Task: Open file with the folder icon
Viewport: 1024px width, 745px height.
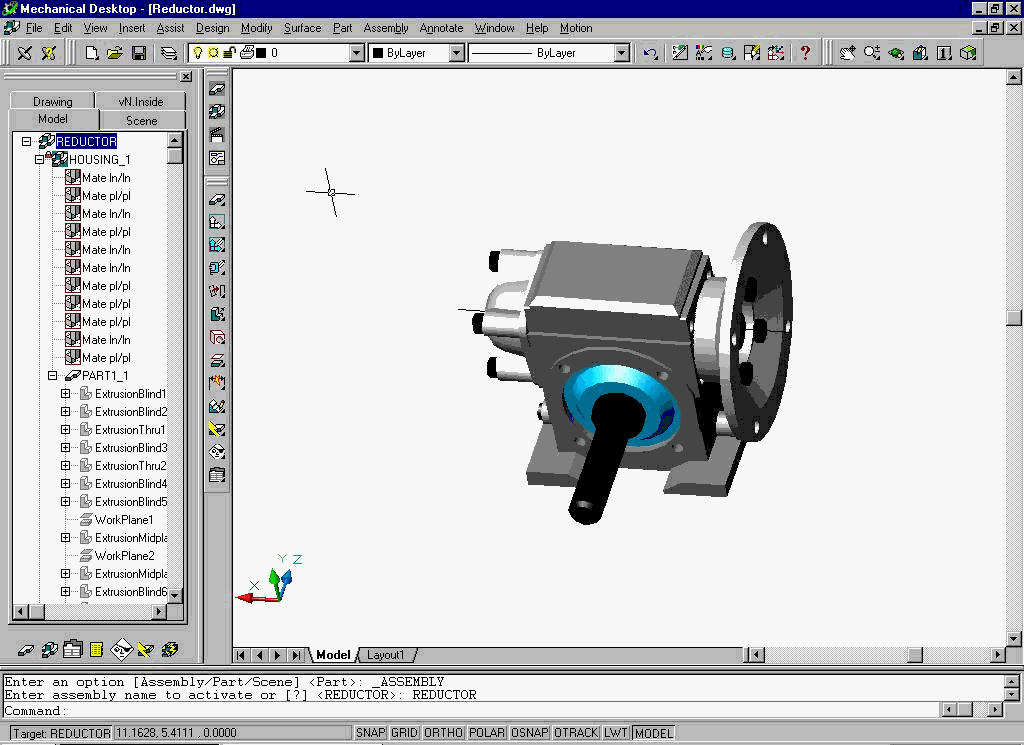Action: (x=115, y=53)
